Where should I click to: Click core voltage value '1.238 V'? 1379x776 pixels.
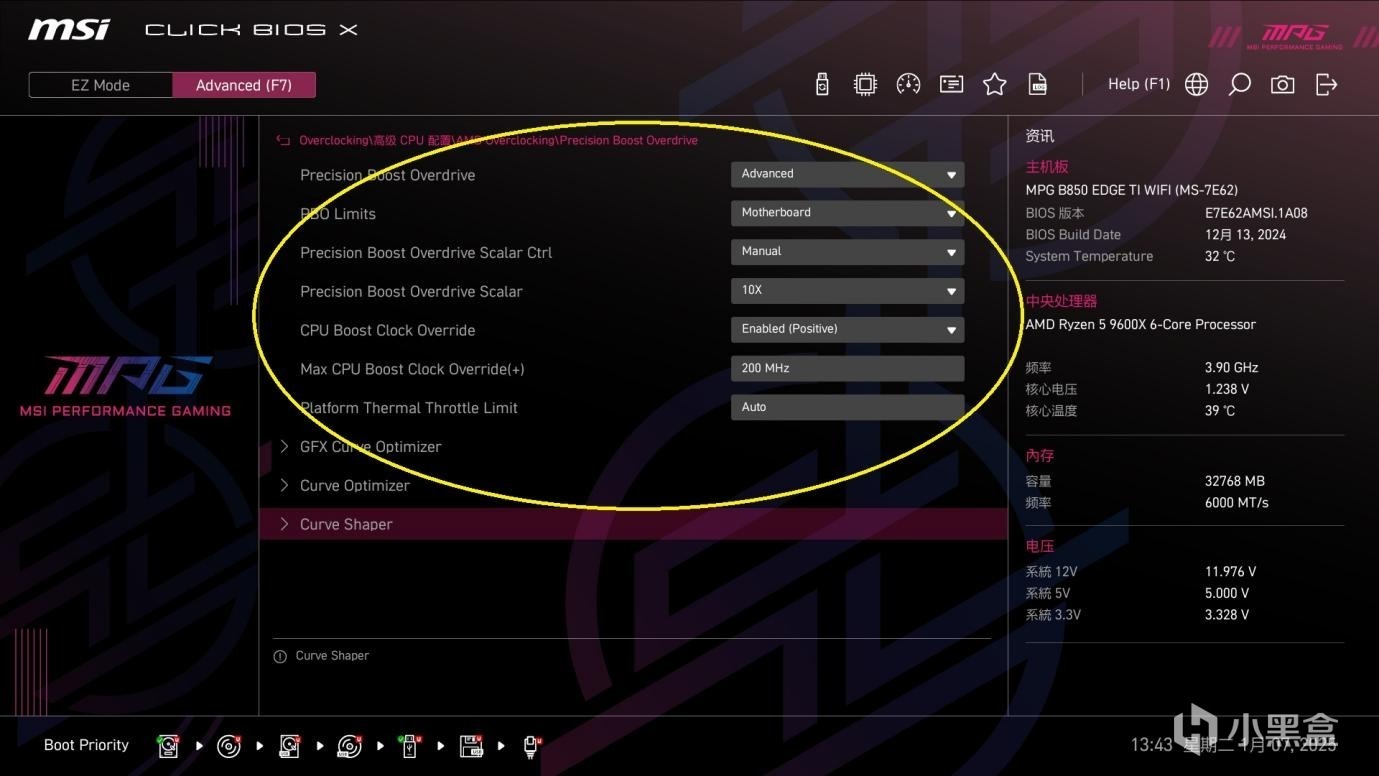pos(1227,390)
